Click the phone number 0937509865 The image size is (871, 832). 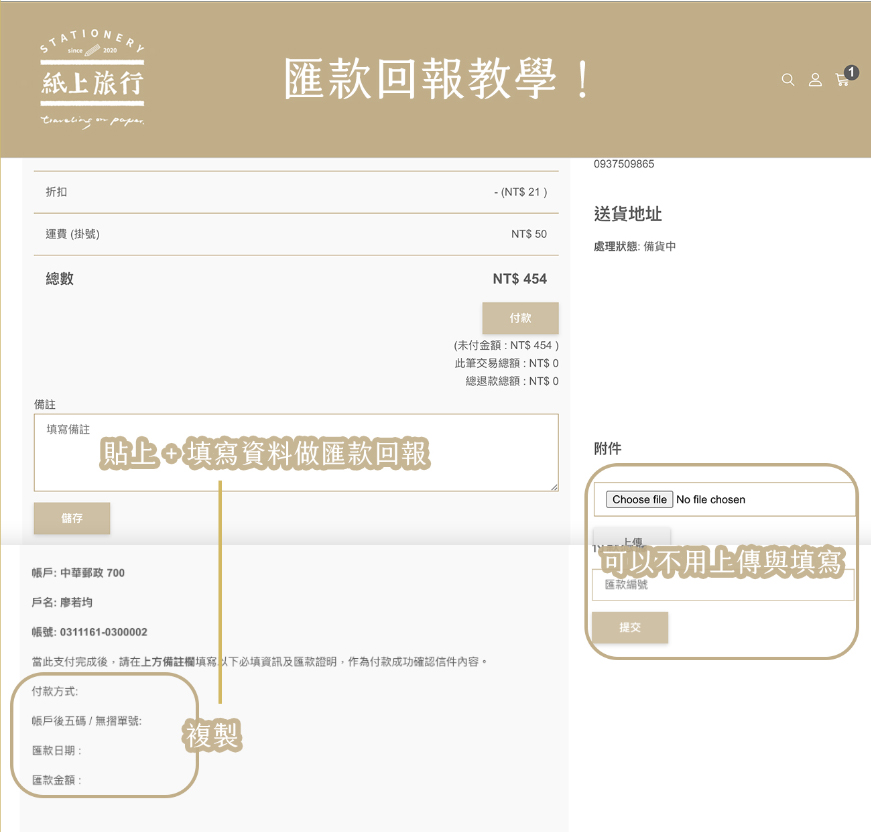(624, 164)
